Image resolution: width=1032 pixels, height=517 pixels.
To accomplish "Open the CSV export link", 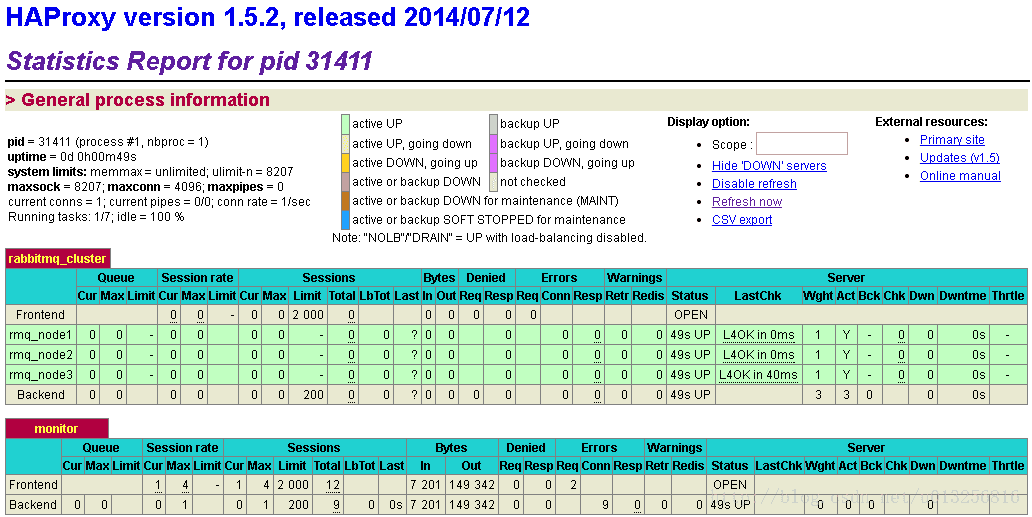I will pos(742,220).
